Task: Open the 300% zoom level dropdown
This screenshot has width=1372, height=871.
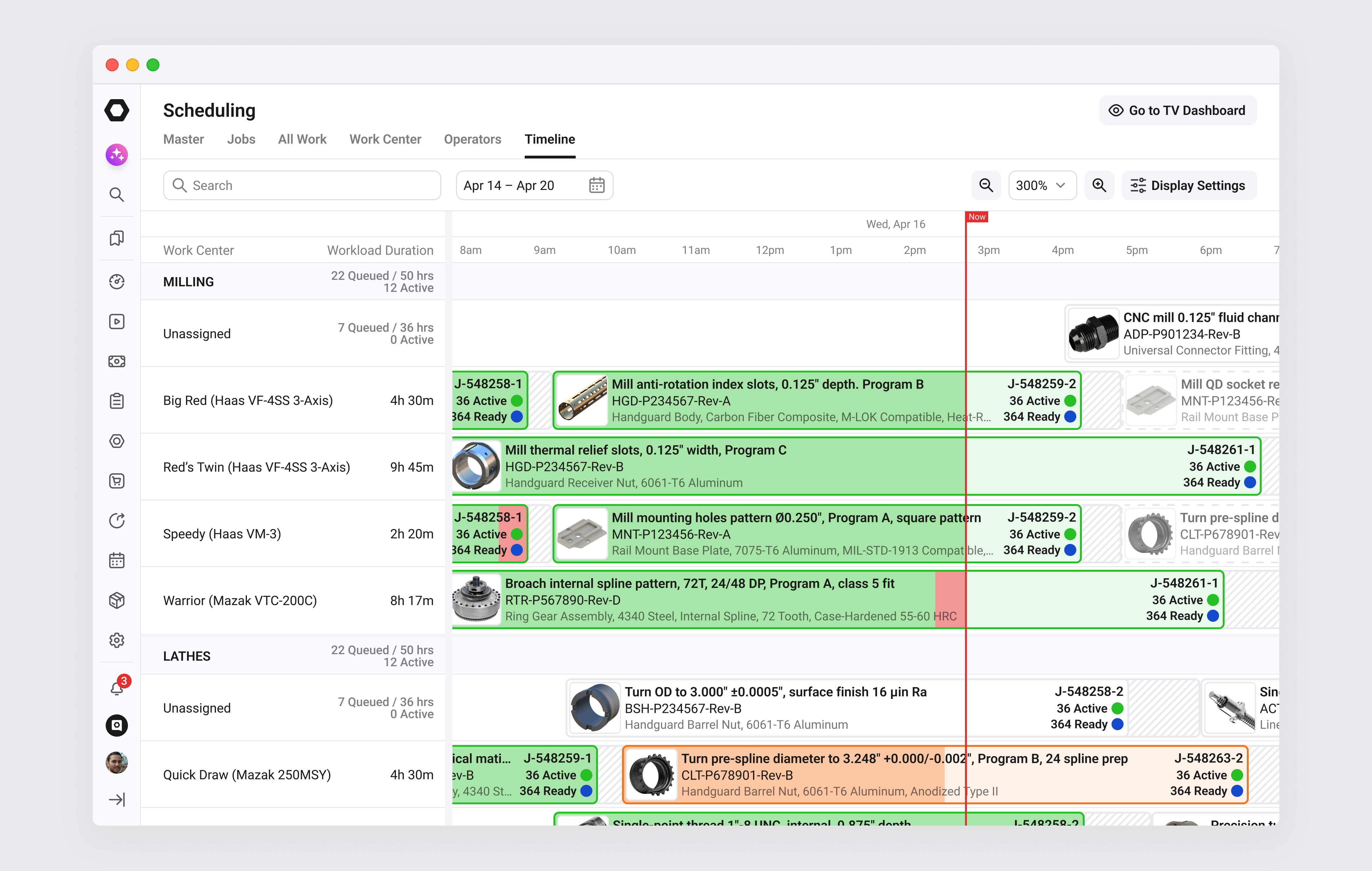Action: point(1042,185)
